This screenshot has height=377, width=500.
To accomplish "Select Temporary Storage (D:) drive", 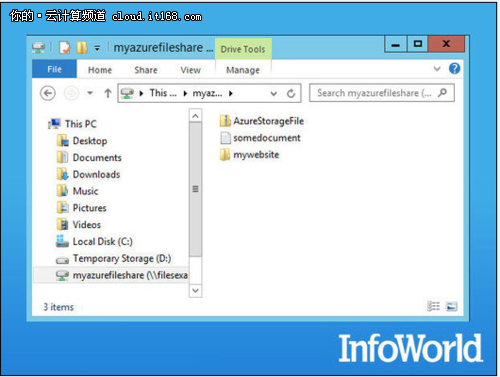I will click(x=122, y=258).
